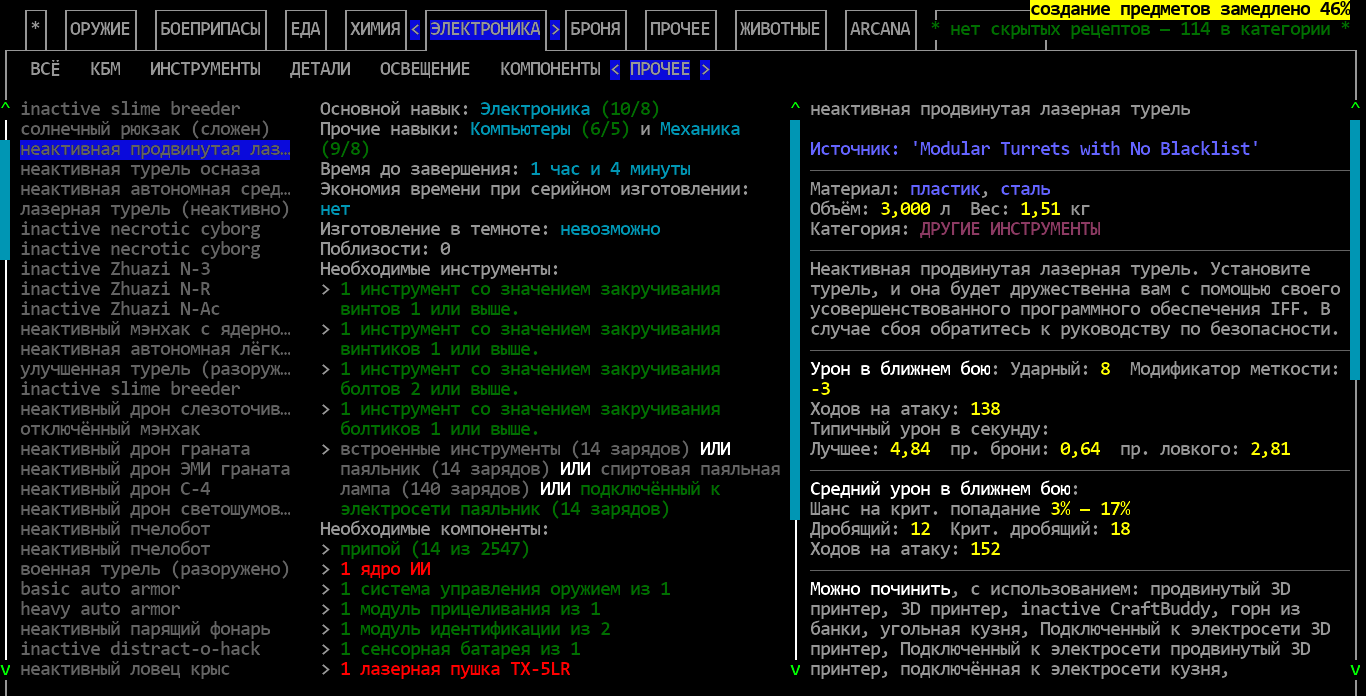Click recipe list scroll-down caret

point(5,669)
